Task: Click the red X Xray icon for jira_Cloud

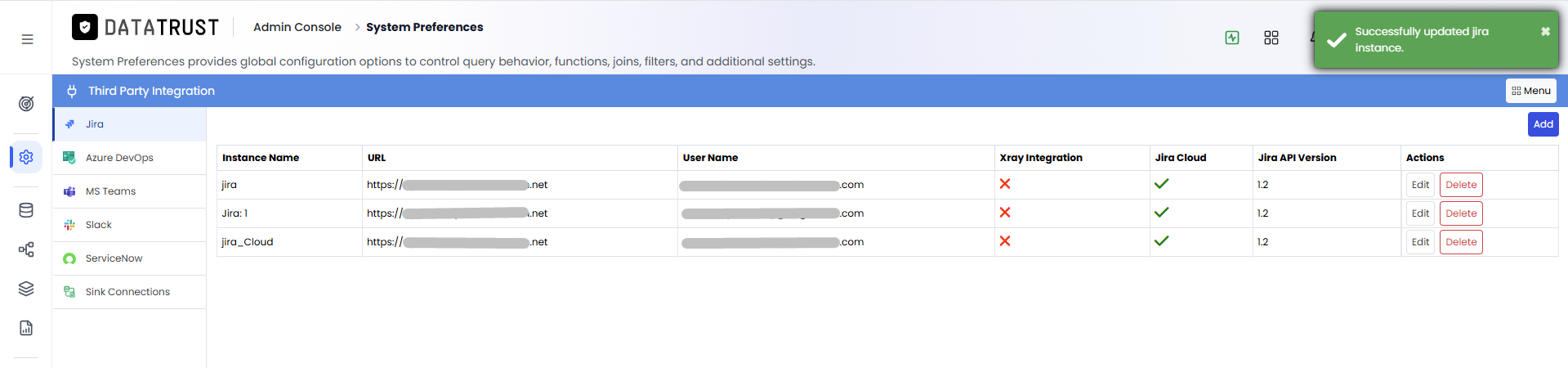Action: click(x=1005, y=241)
